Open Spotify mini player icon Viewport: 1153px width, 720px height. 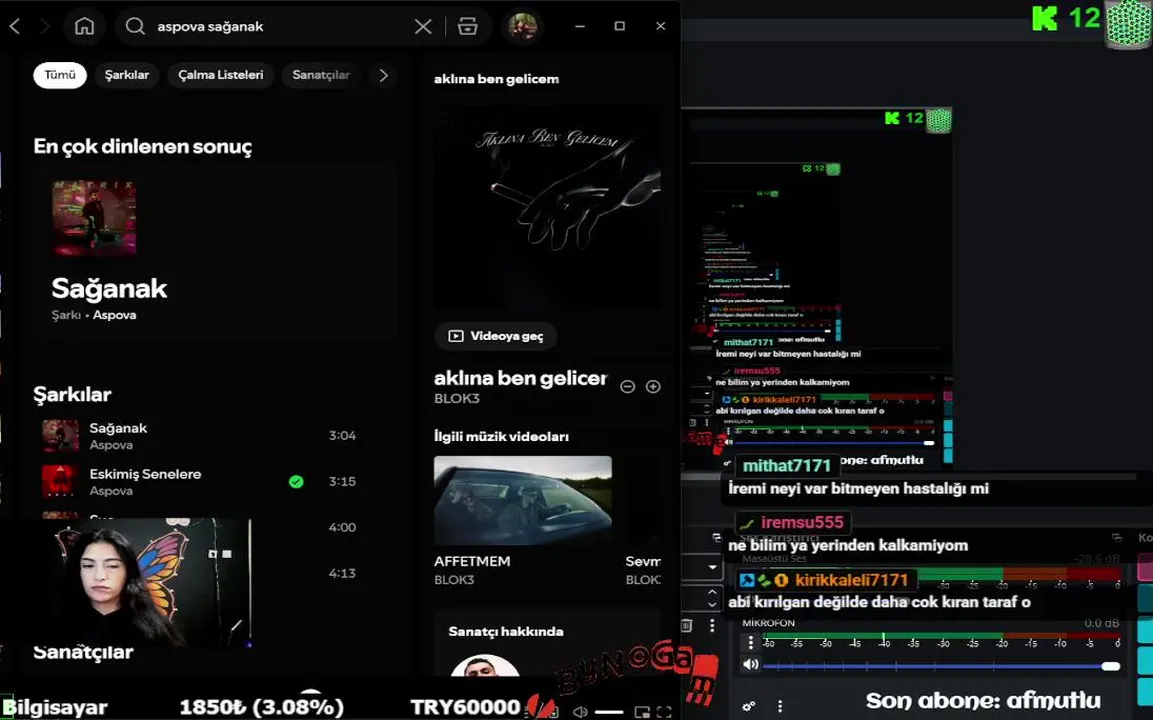click(642, 712)
